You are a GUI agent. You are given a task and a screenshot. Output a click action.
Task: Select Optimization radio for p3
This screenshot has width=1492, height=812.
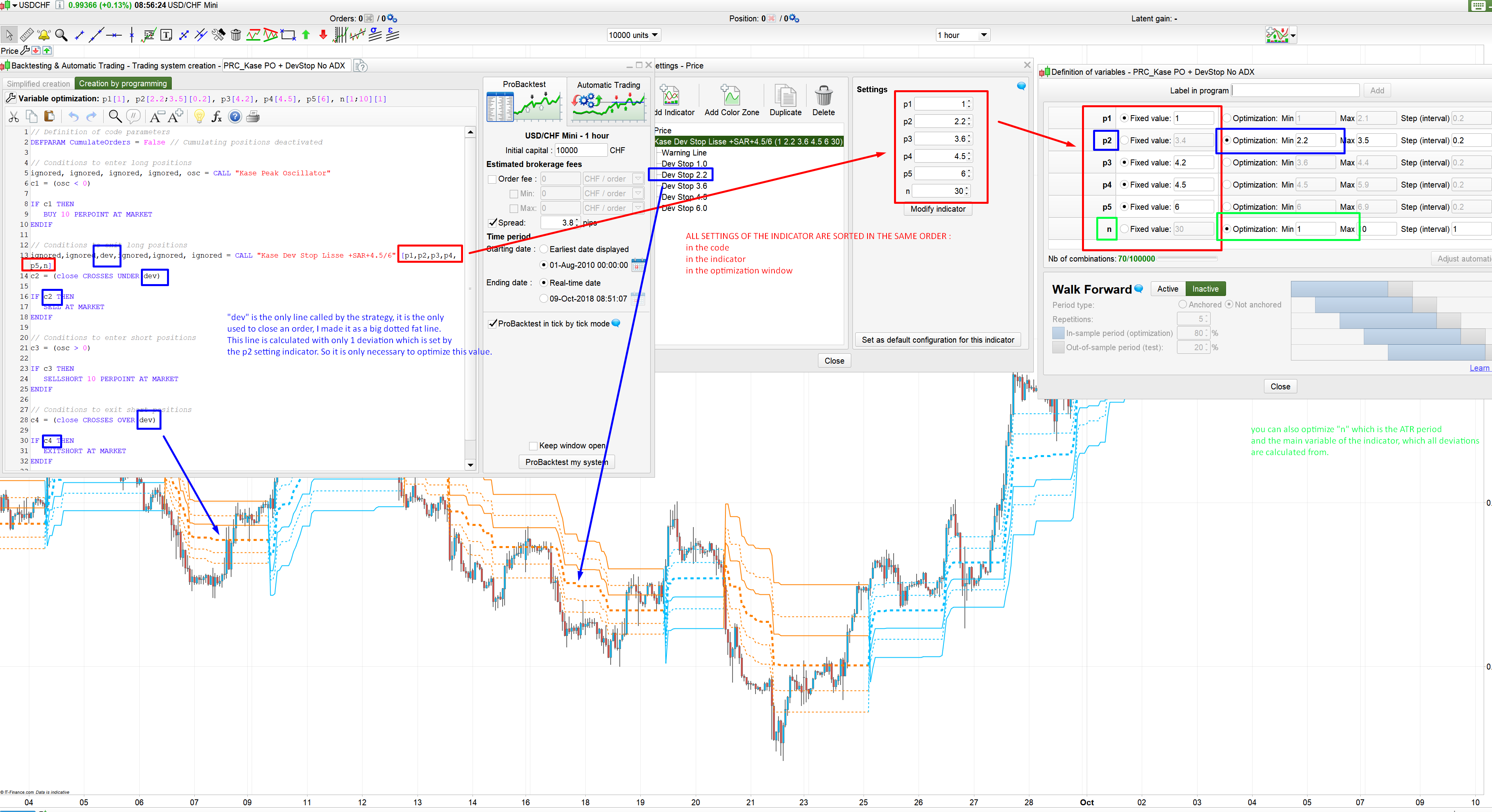tap(1227, 163)
